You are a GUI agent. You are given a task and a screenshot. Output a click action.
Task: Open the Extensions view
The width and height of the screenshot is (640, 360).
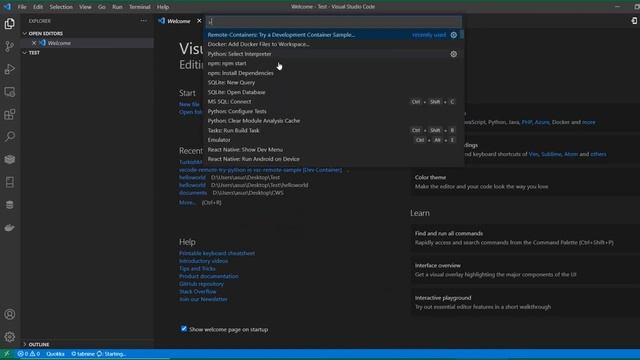point(10,114)
